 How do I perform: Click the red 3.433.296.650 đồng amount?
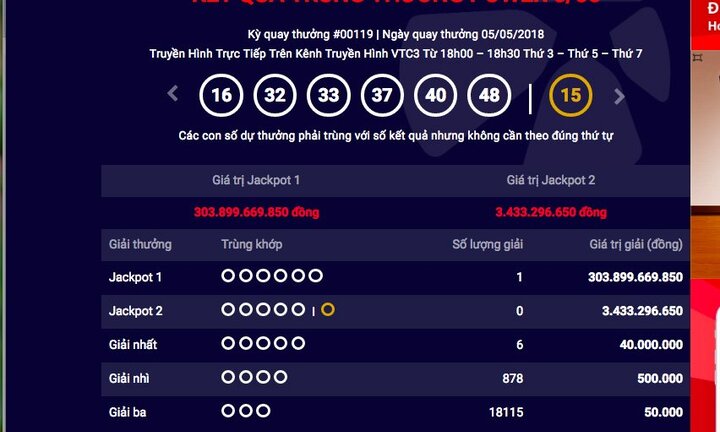click(x=551, y=212)
